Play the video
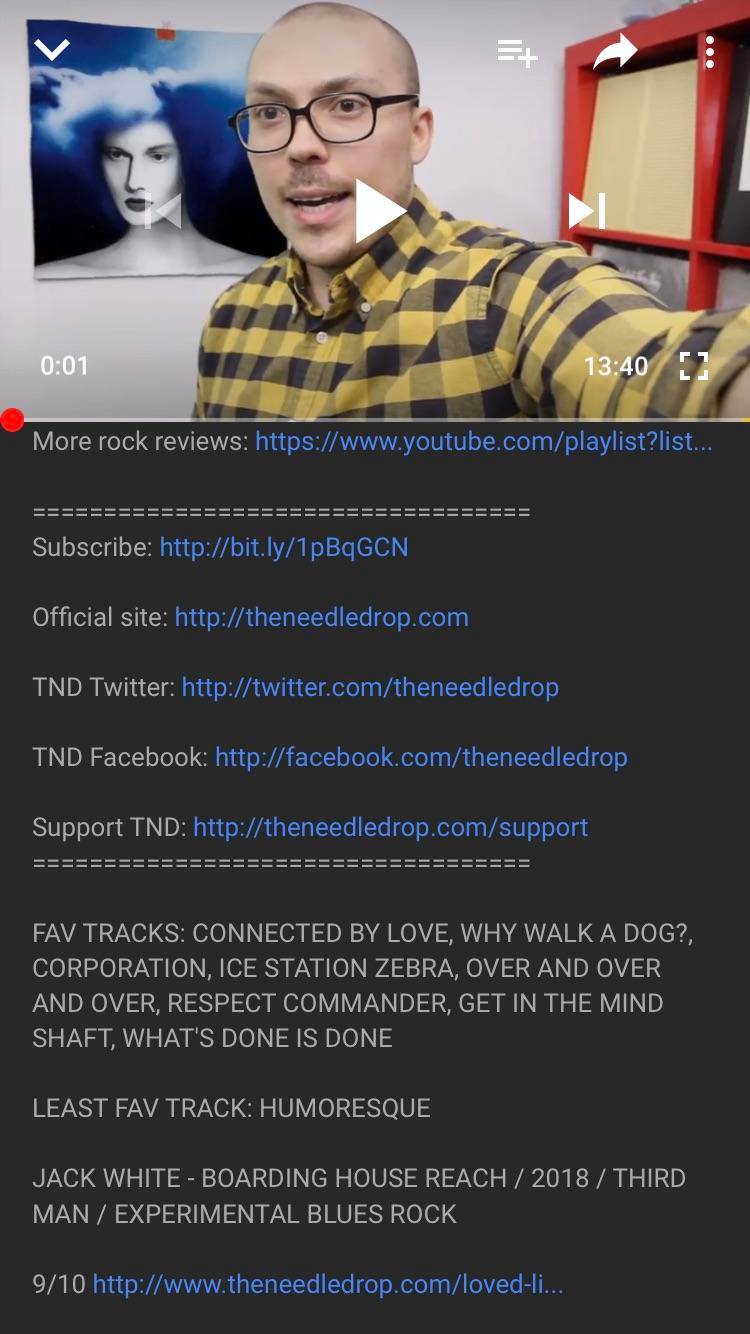750x1334 pixels. pyautogui.click(x=379, y=211)
